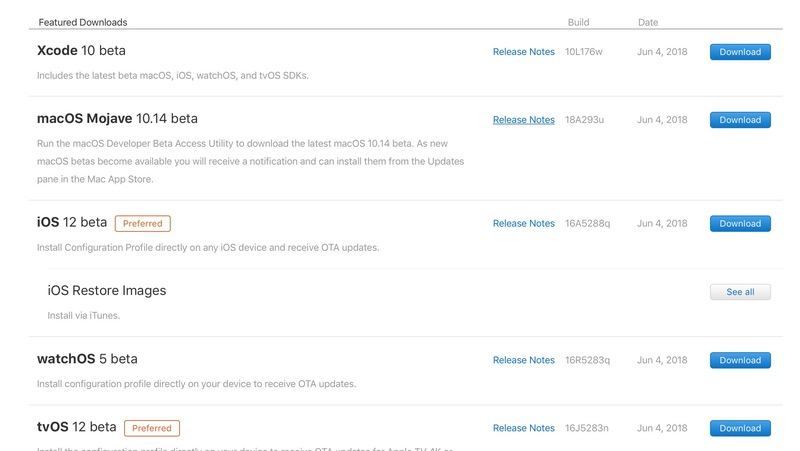Click macOS Developer Beta Access Utility description
Viewport: 800px width, 451px height.
pyautogui.click(x=251, y=161)
